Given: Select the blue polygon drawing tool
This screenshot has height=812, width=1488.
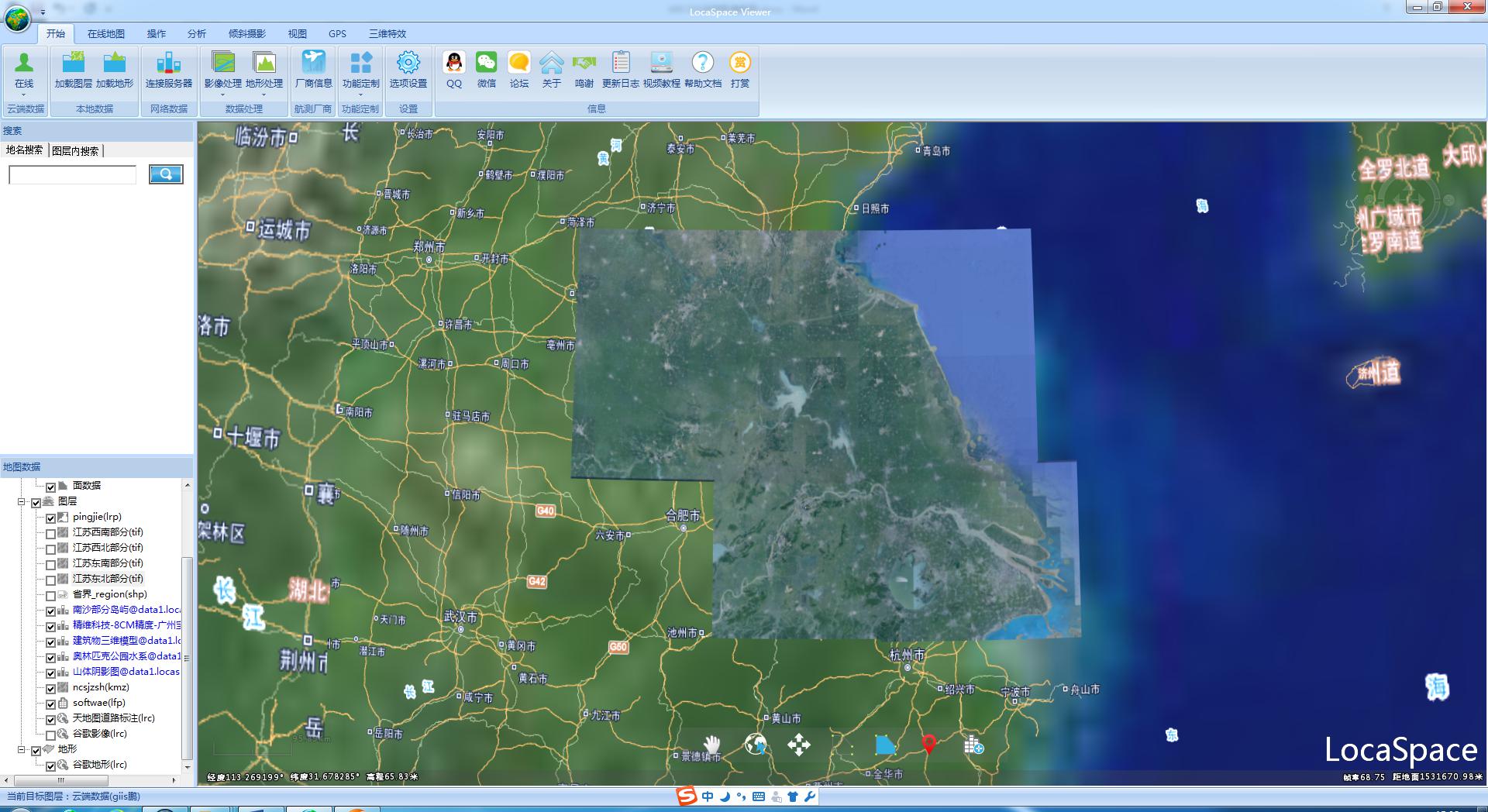Looking at the screenshot, I should tap(885, 745).
